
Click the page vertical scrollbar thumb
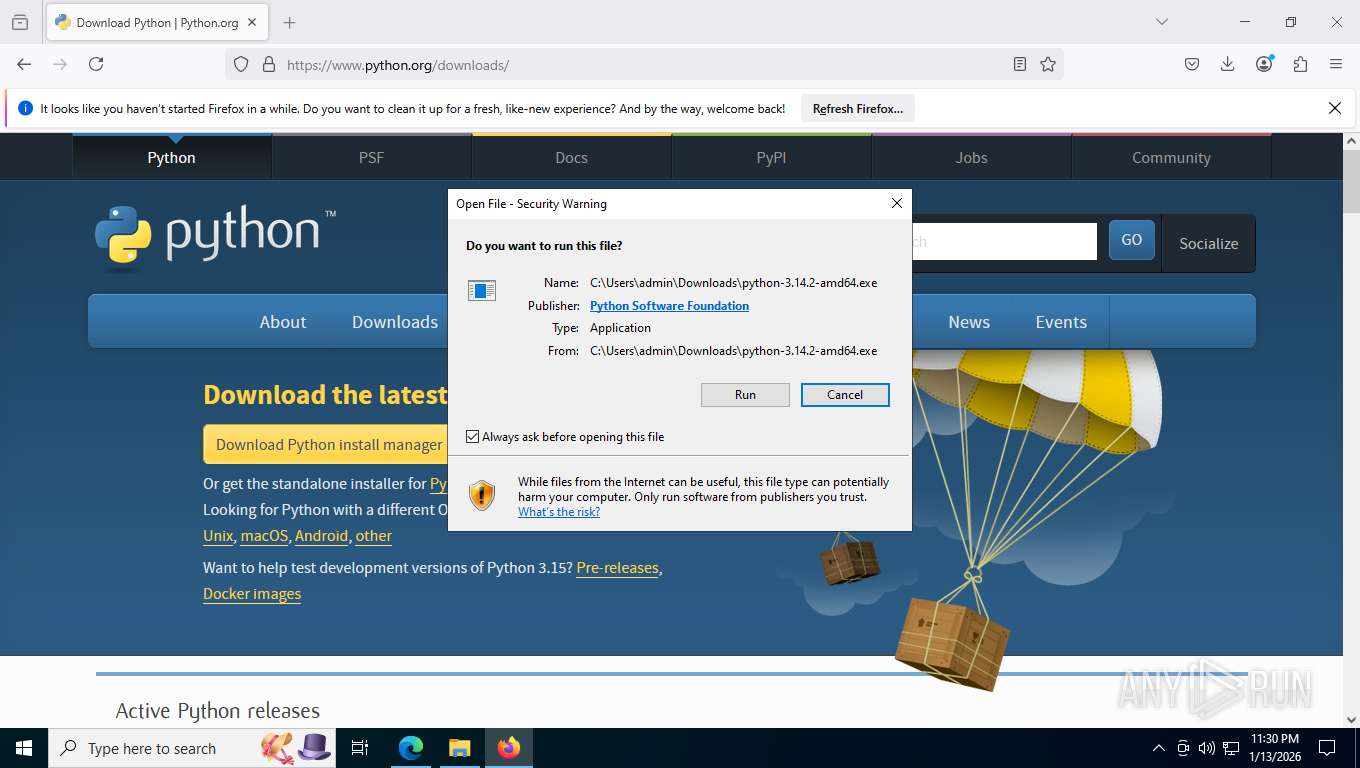point(1351,180)
